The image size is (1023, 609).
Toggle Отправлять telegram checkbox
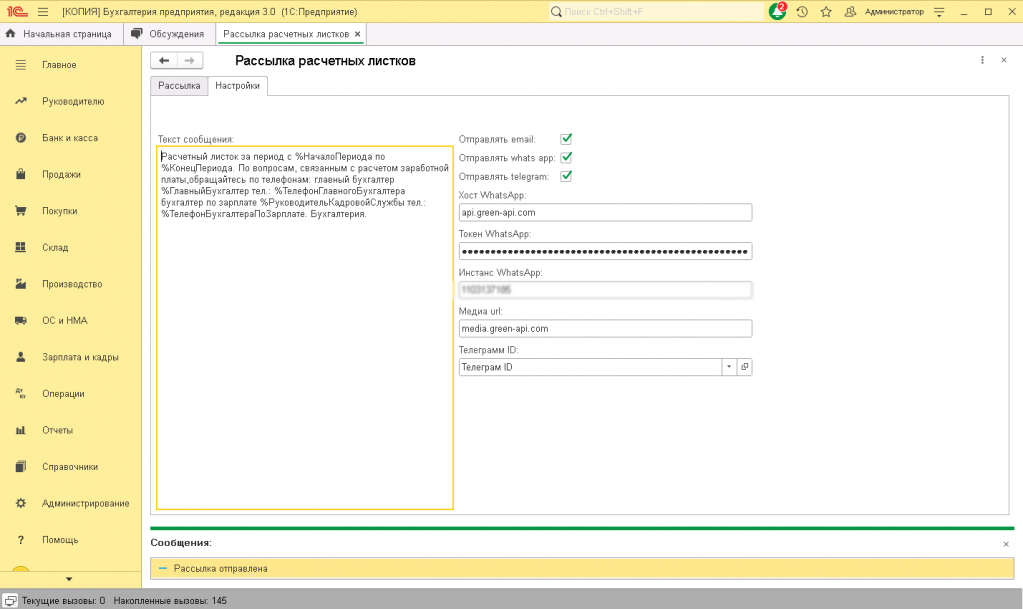click(x=566, y=176)
